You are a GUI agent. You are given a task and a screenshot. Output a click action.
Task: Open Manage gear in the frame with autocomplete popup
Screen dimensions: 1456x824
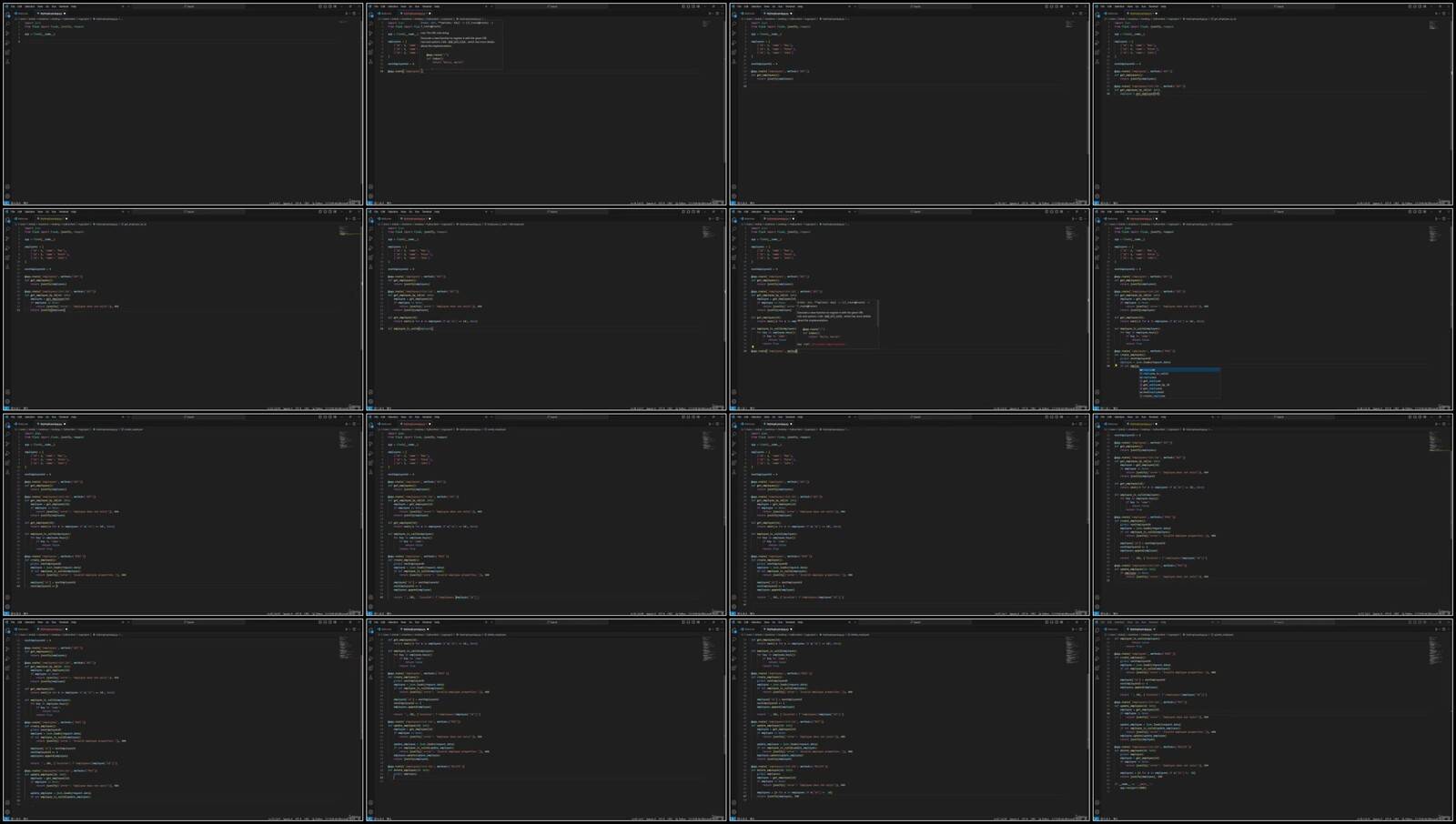pos(1097,401)
